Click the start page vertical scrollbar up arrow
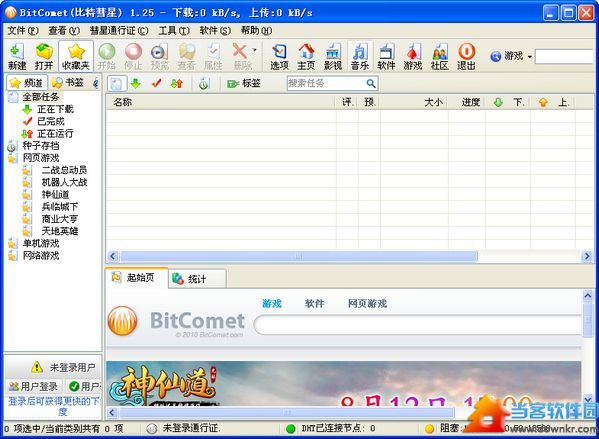Viewport: 599px width, 439px height. (588, 295)
